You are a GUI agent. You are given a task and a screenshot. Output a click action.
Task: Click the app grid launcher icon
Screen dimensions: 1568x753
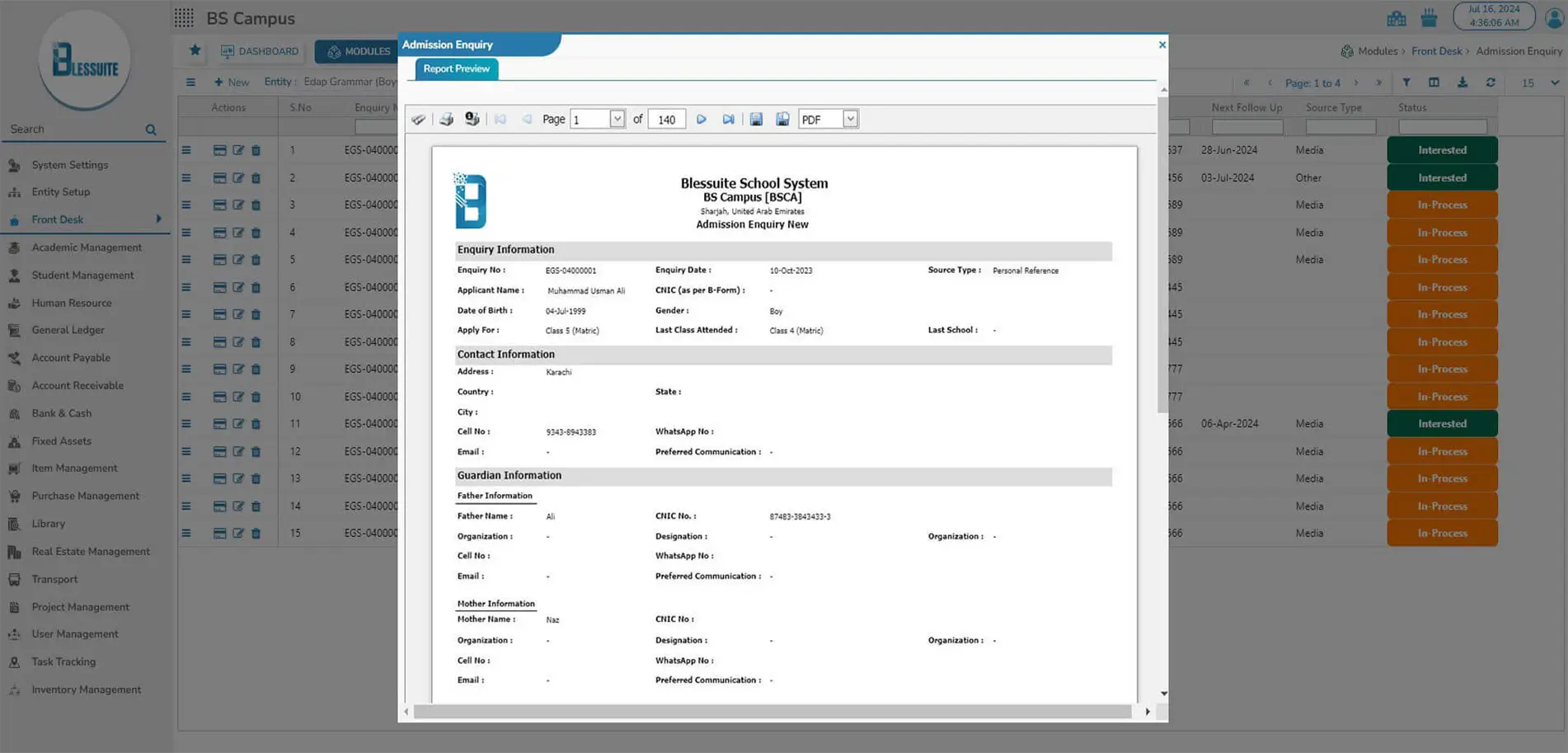184,17
